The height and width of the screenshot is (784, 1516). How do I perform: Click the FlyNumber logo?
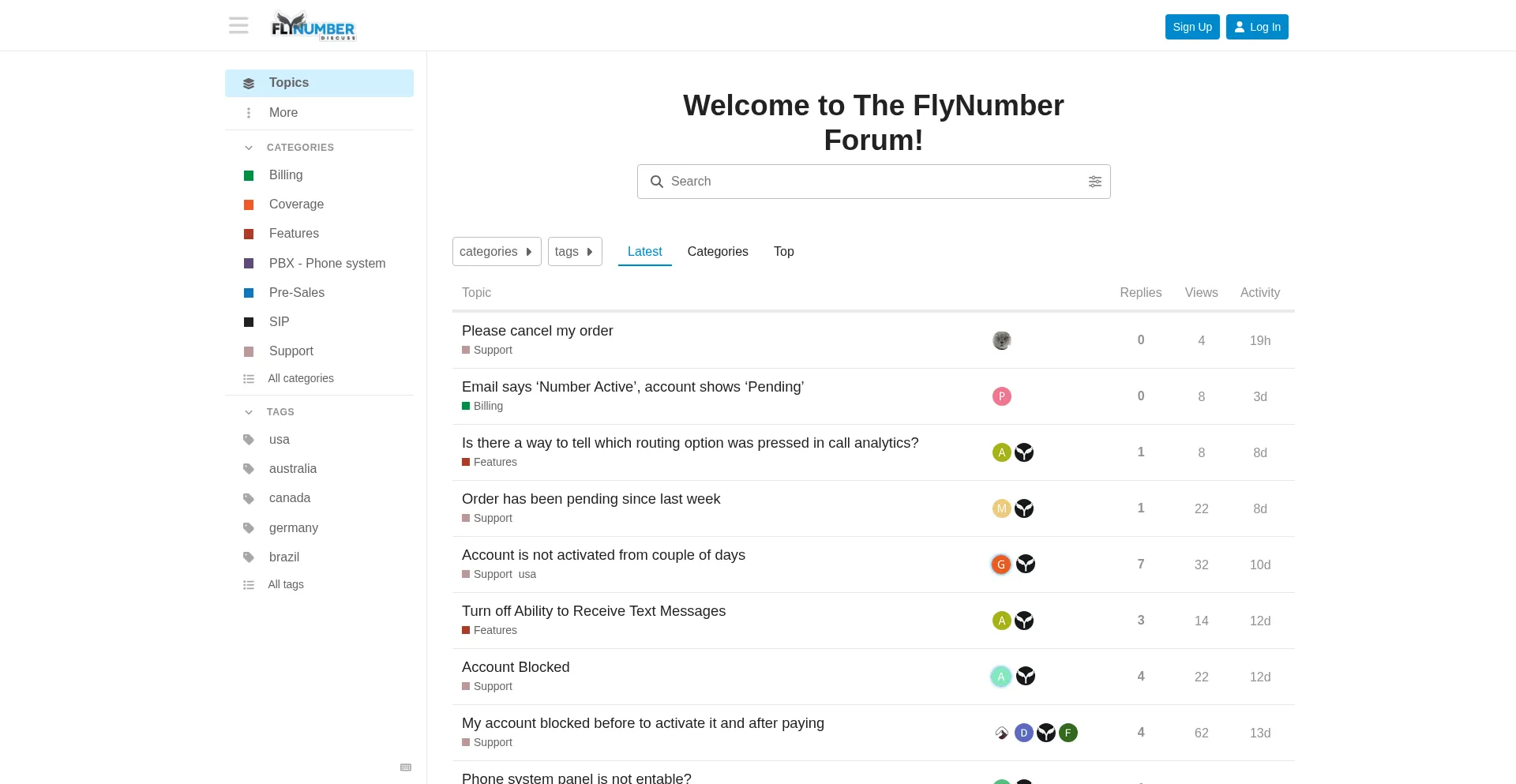click(313, 27)
